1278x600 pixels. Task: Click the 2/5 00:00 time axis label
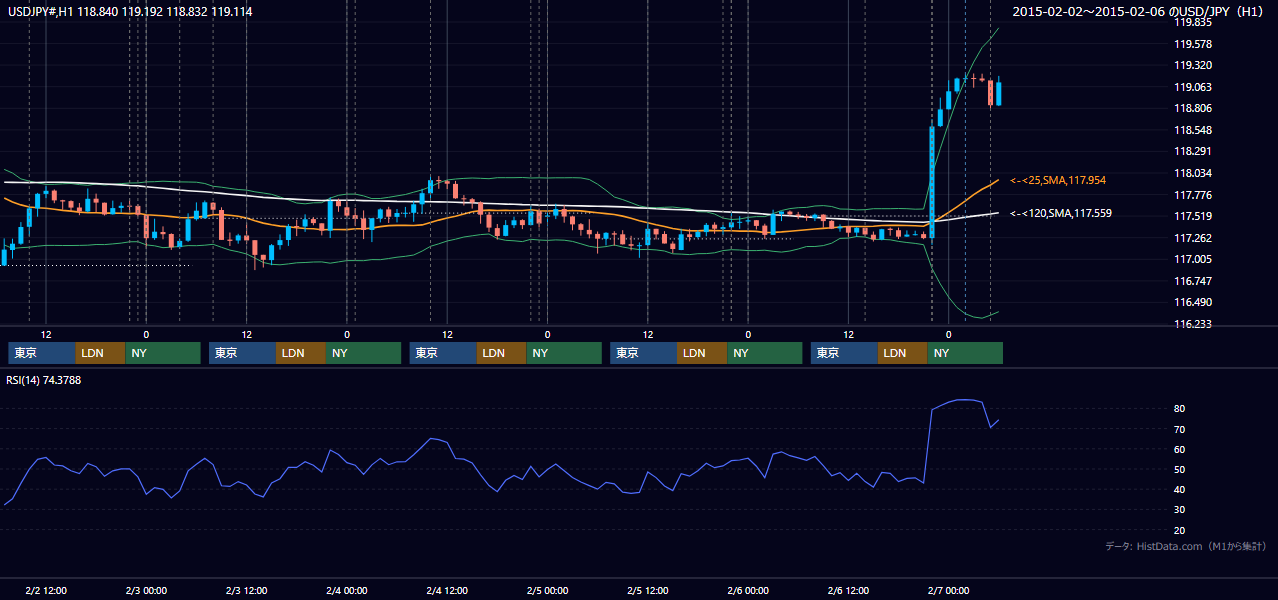547,591
